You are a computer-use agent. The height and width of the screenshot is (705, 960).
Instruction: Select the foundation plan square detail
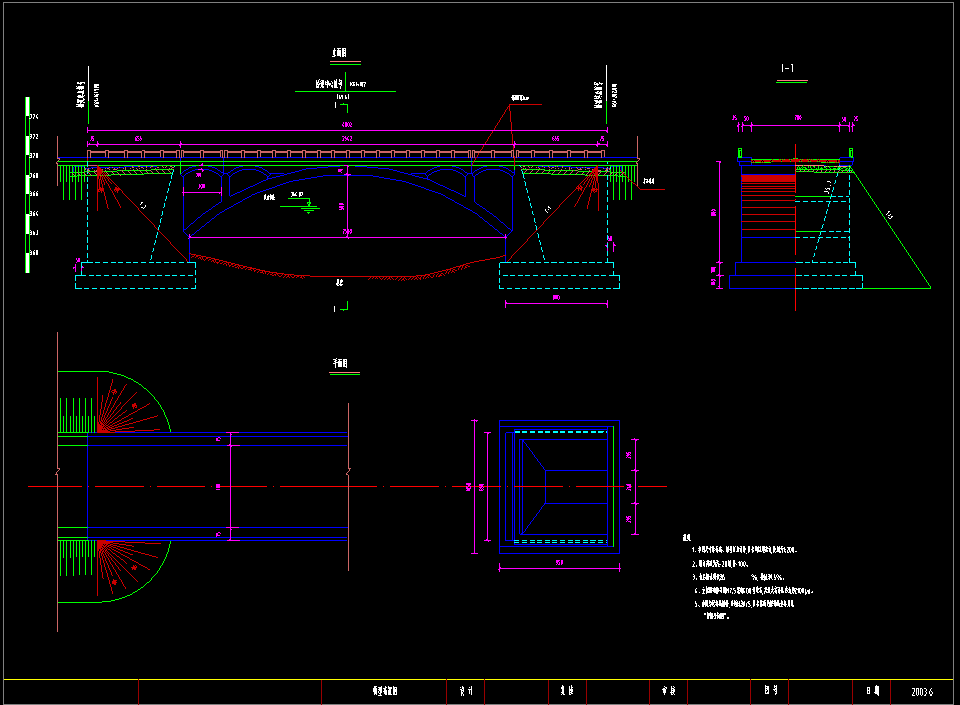[559, 486]
